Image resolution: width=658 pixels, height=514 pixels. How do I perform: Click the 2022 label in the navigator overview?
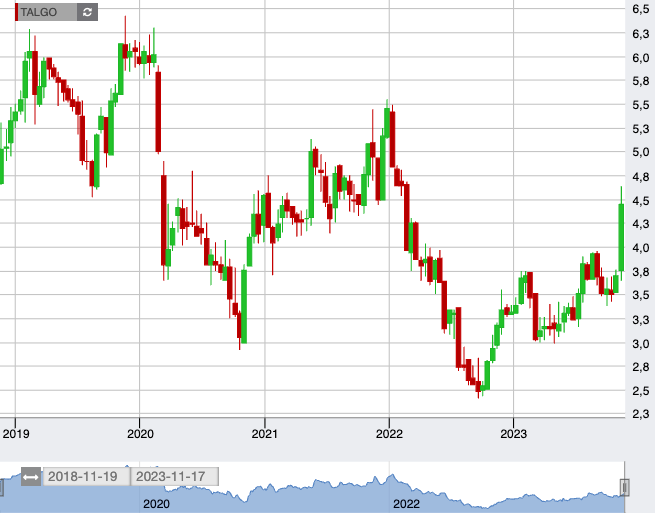(406, 504)
